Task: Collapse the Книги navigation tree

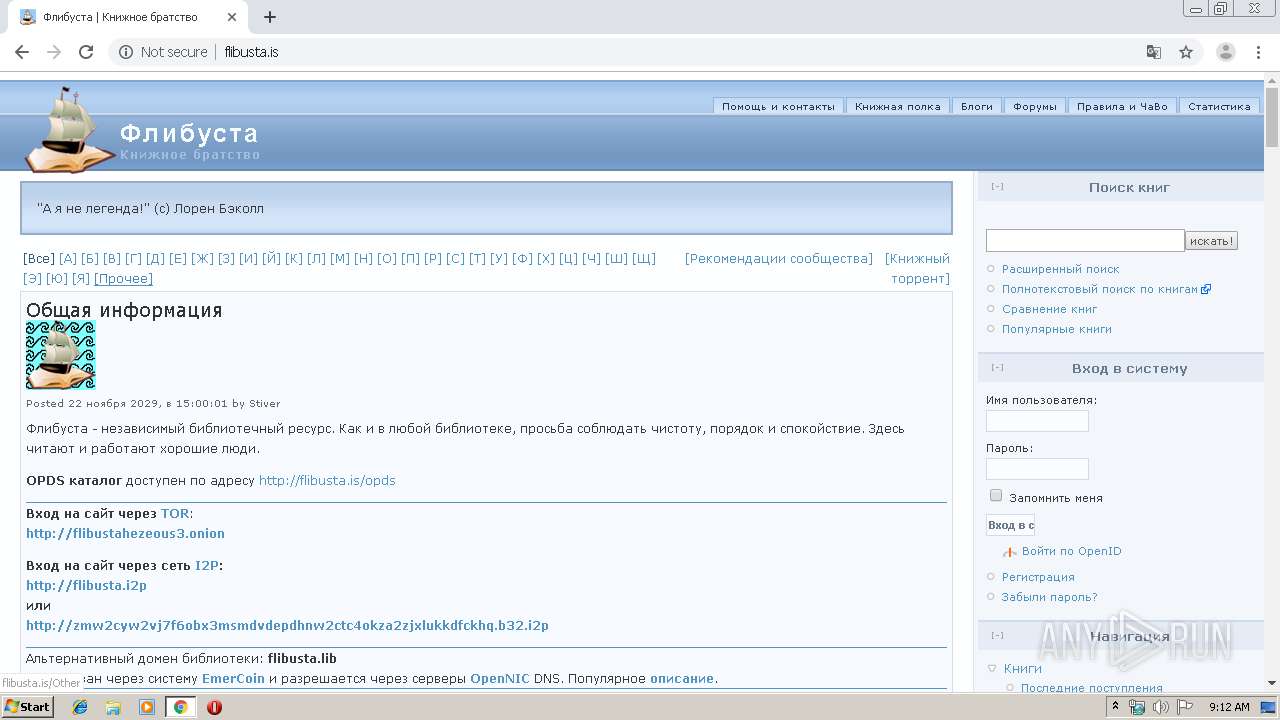Action: click(x=992, y=668)
